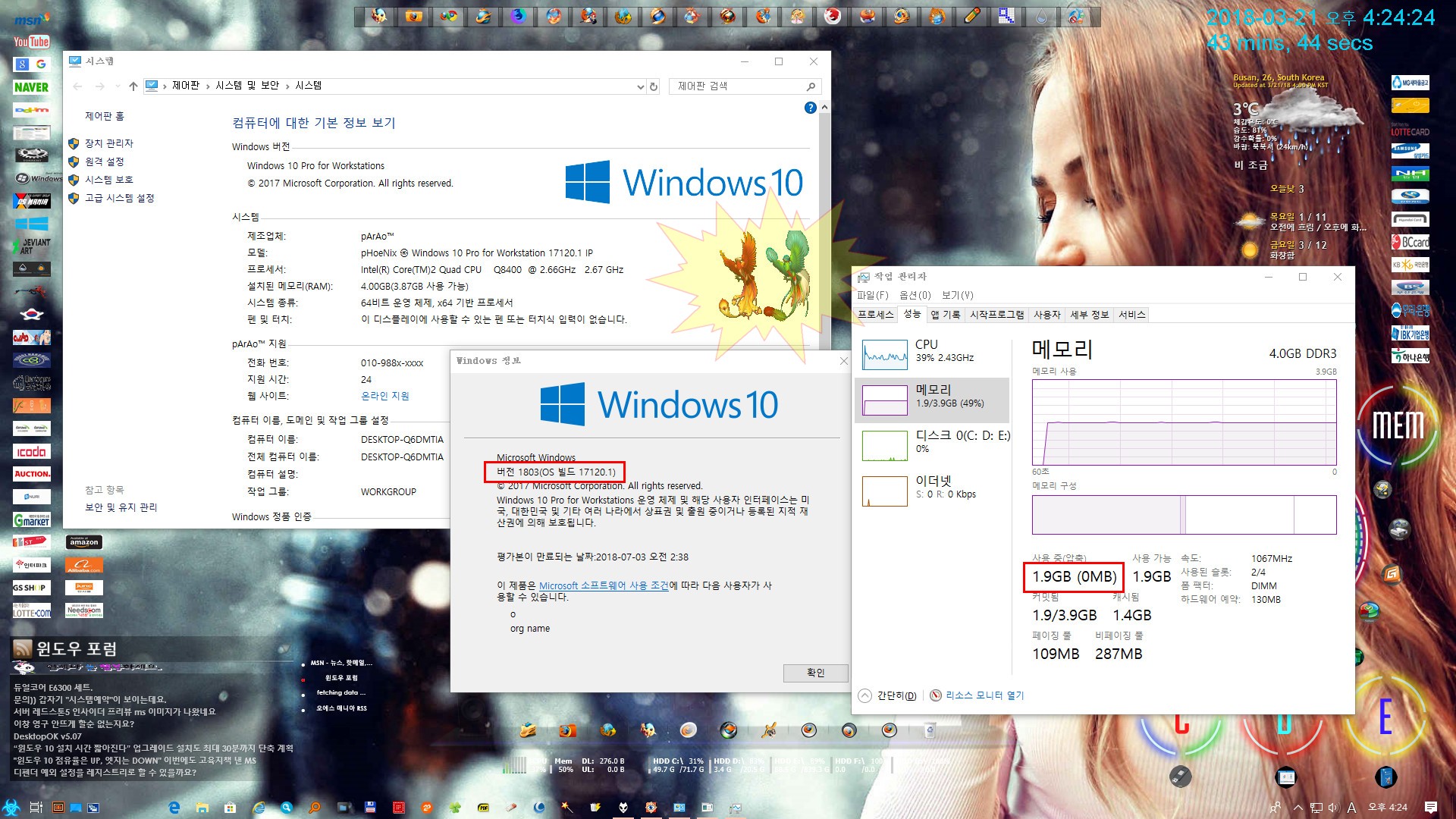Click the 시스템 및 보안 breadcrumb segment

click(247, 86)
